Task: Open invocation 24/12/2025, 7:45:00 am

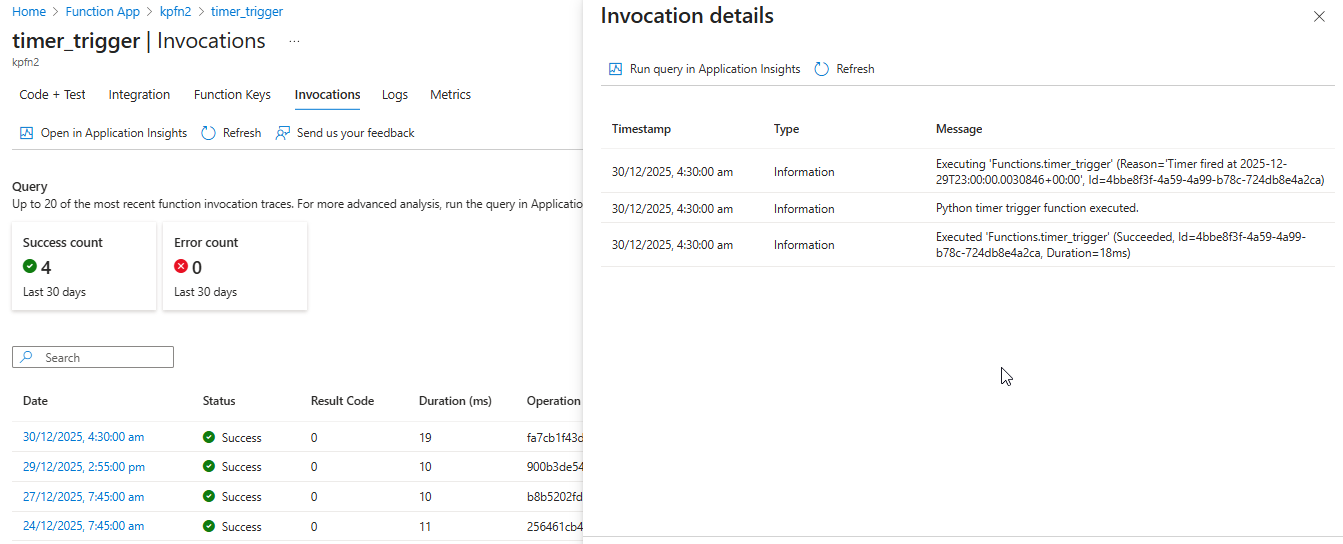Action: 83,527
